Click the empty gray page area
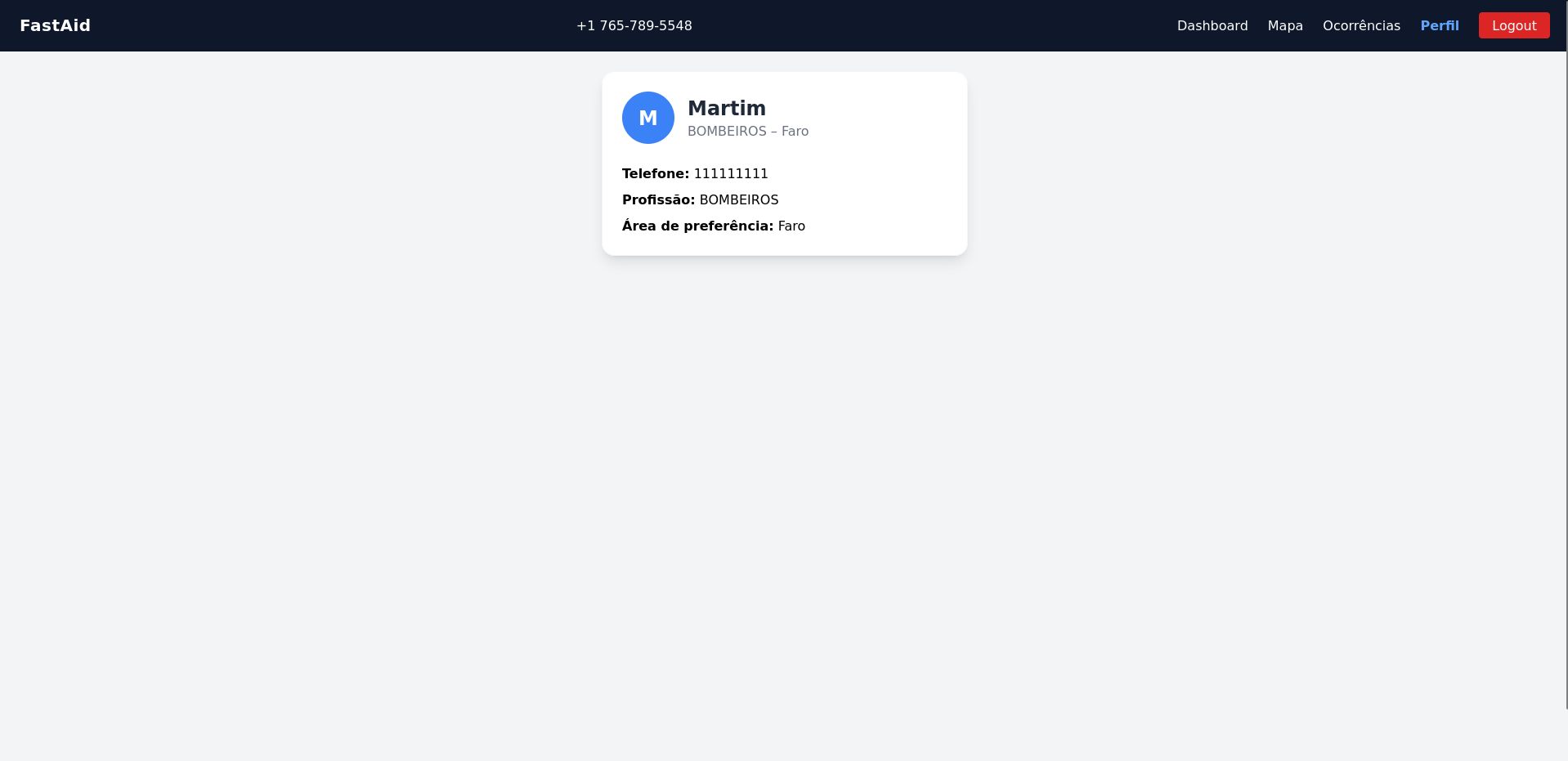Image resolution: width=1568 pixels, height=761 pixels. coord(783,507)
